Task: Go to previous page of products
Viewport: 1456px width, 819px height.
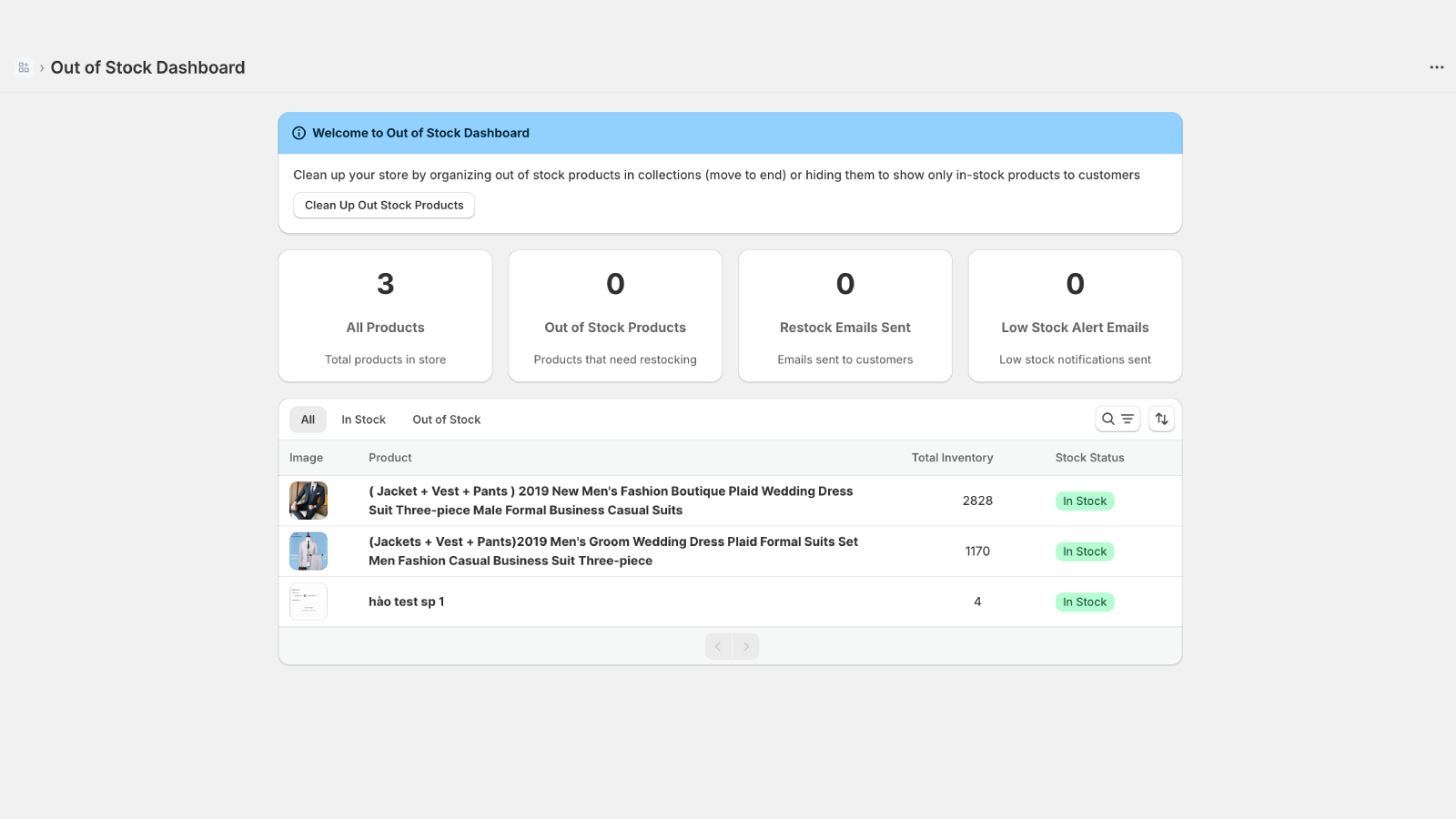Action: 718,646
